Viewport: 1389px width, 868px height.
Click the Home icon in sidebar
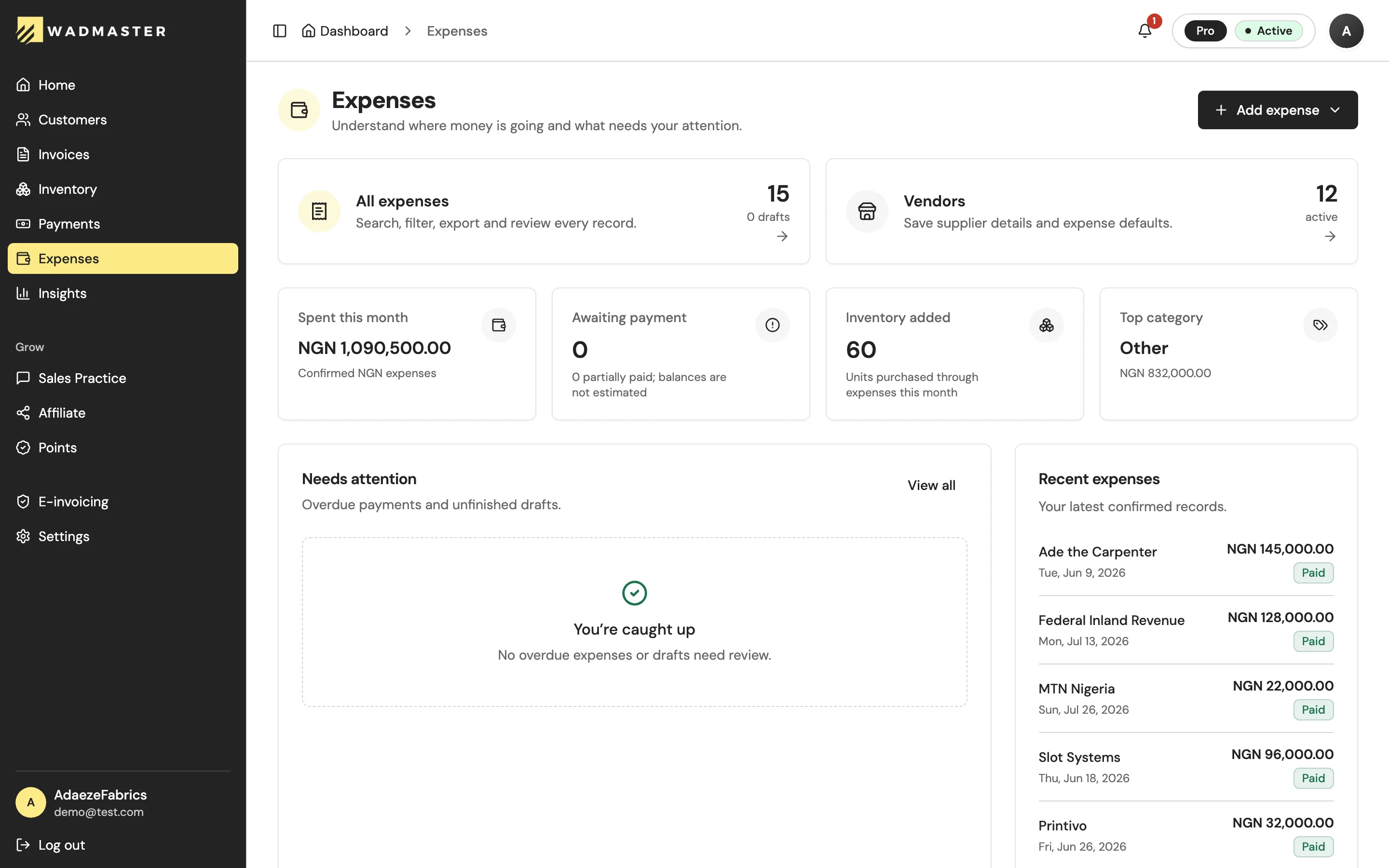[x=23, y=85]
